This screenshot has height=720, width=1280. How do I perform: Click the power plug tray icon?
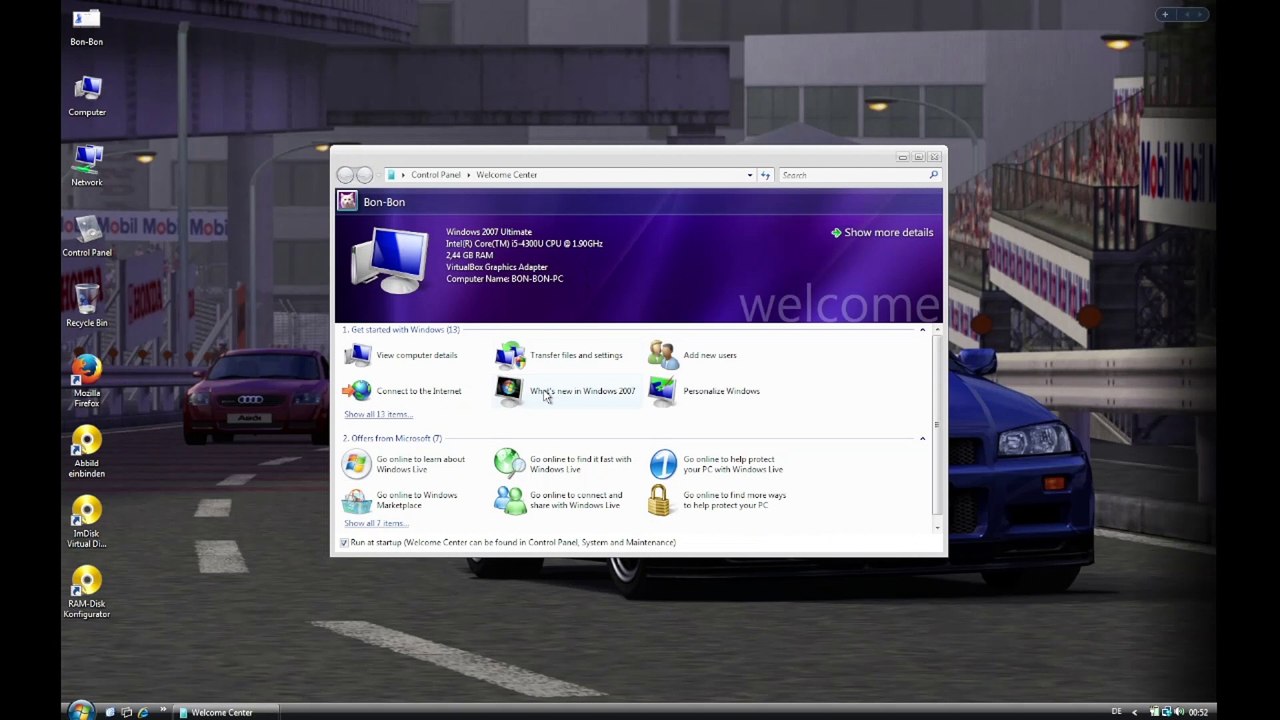click(1154, 712)
